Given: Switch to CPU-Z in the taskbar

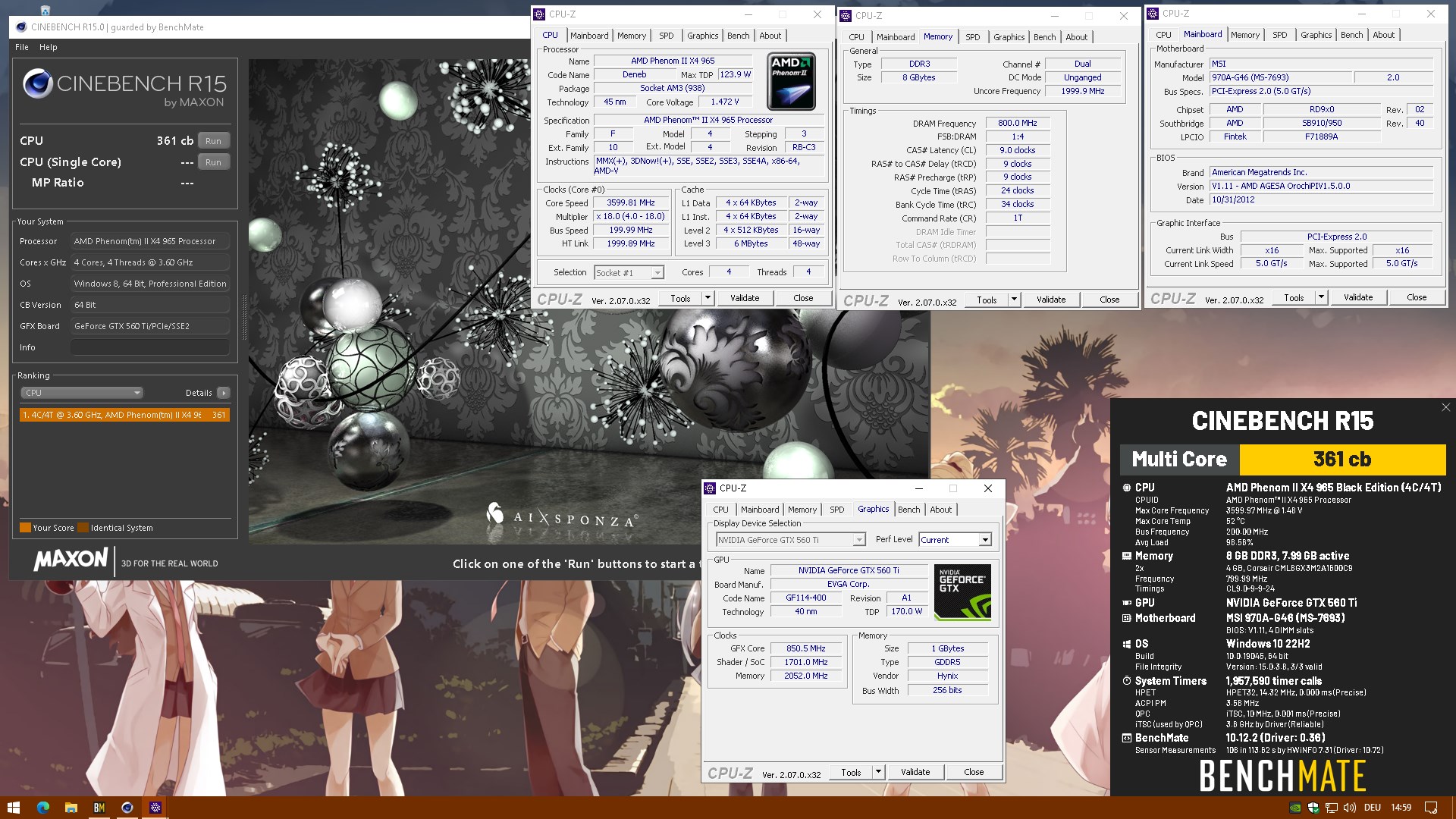Looking at the screenshot, I should click(x=155, y=808).
